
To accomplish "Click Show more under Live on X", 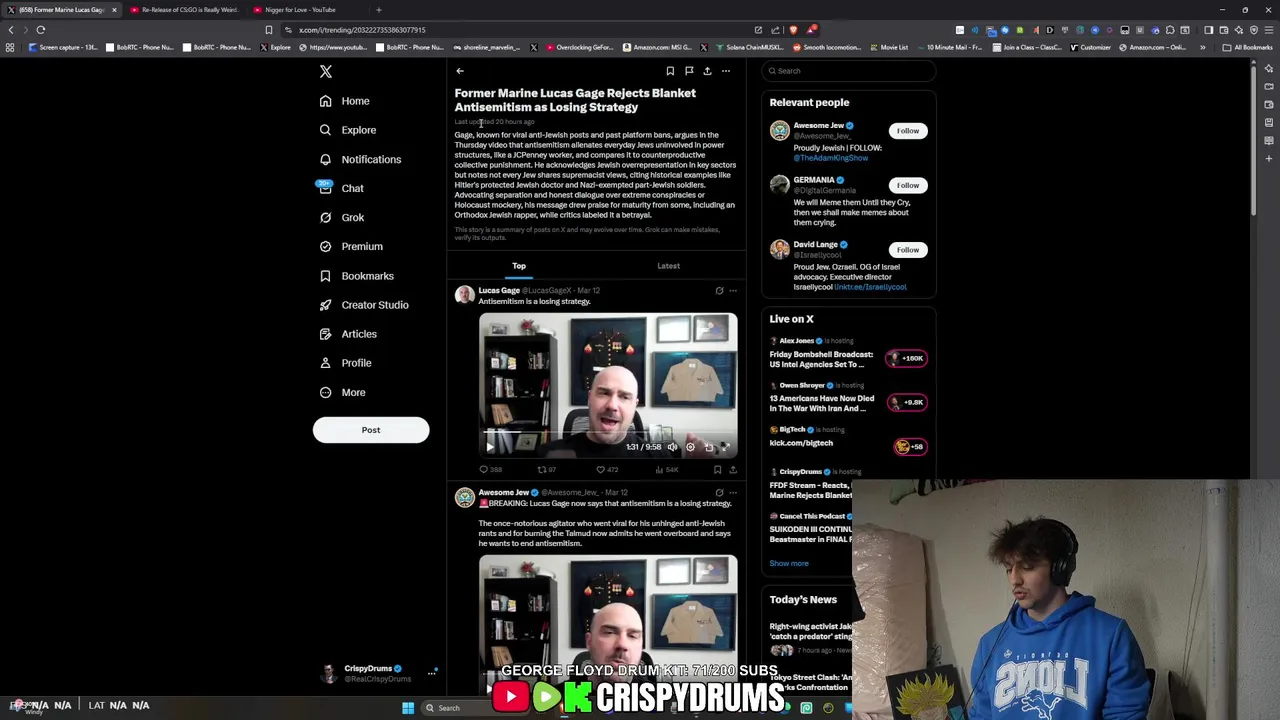I will (x=789, y=564).
